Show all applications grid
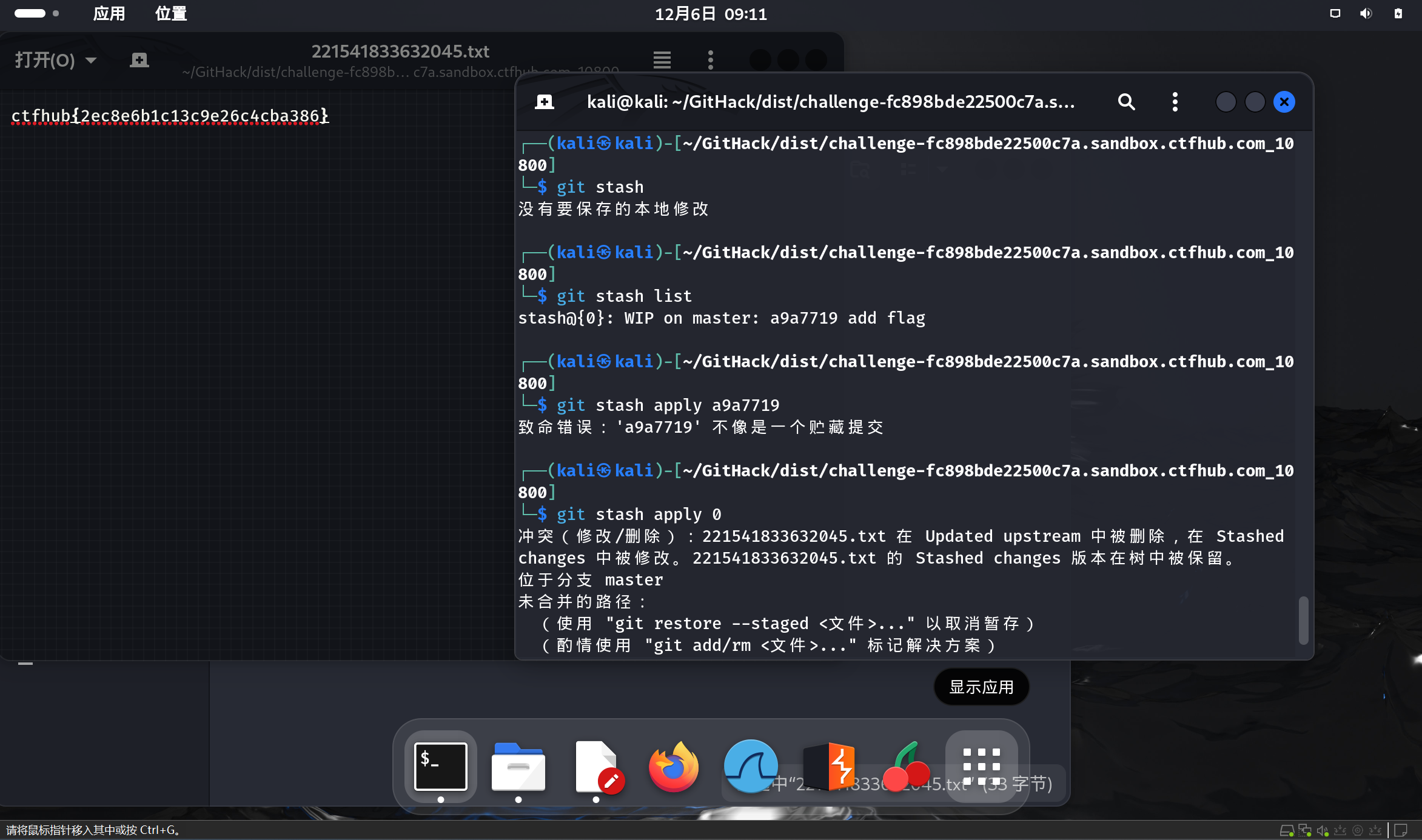This screenshot has width=1422, height=840. [982, 766]
